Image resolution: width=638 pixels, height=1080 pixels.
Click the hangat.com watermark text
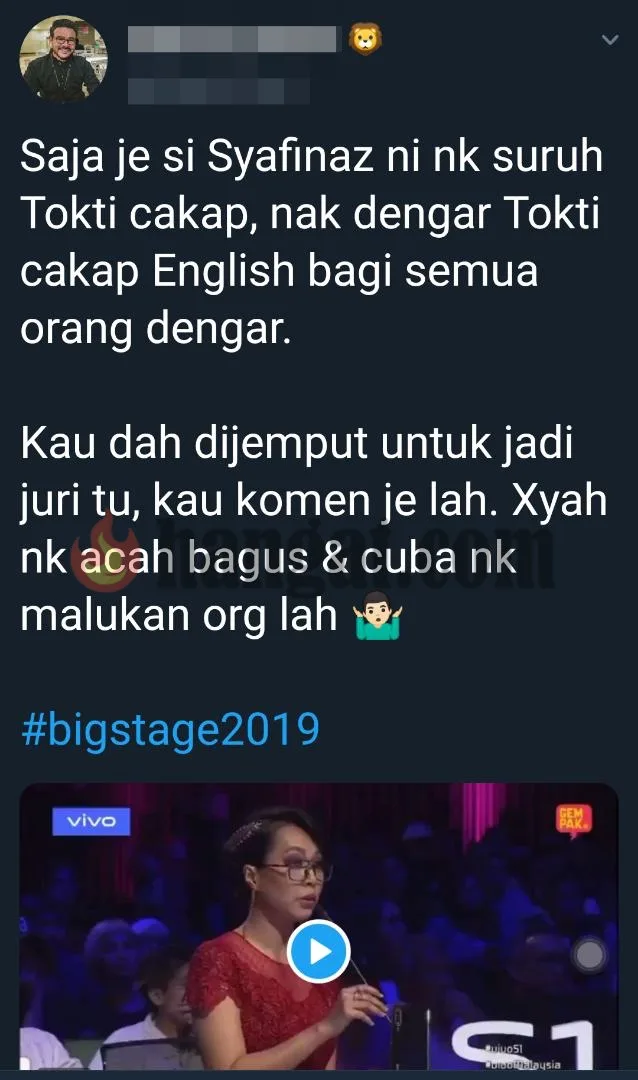(x=358, y=557)
